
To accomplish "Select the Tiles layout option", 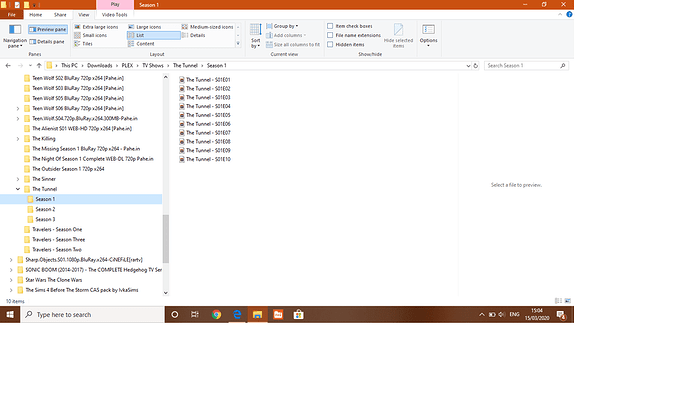I will coord(84,44).
